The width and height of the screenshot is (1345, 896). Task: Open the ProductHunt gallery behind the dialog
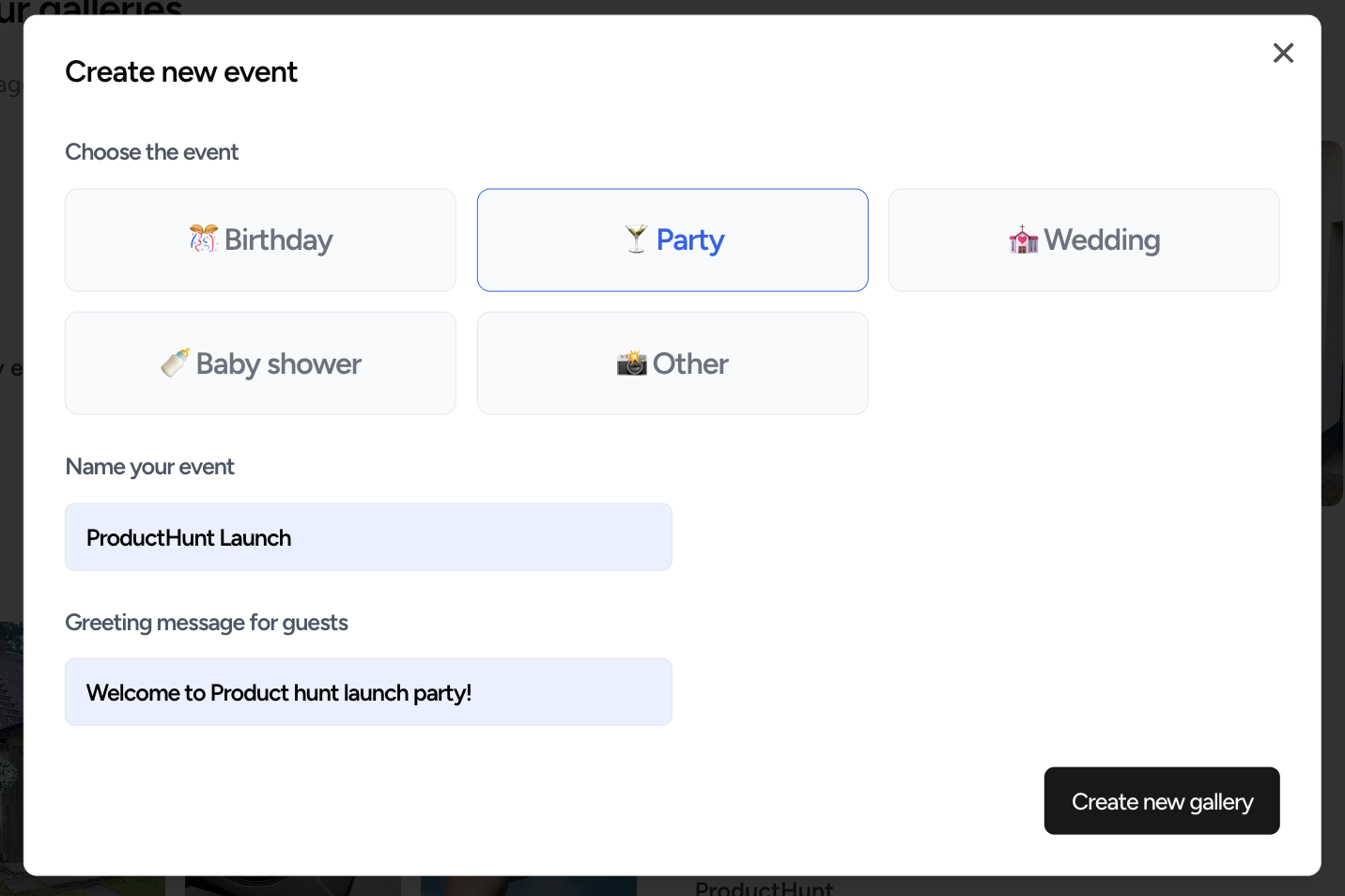pyautogui.click(x=763, y=887)
